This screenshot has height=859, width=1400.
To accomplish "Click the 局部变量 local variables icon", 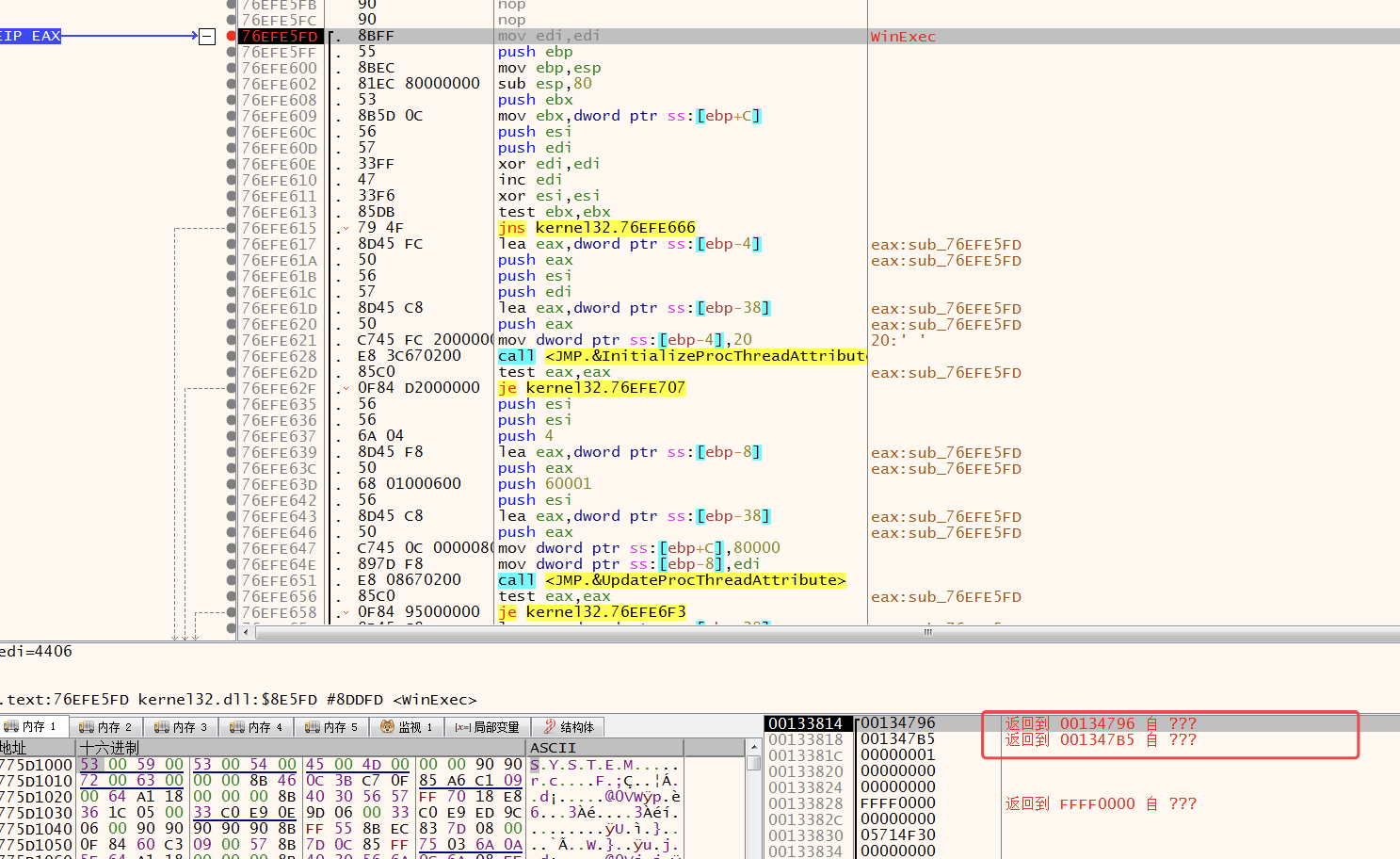I will point(462,727).
